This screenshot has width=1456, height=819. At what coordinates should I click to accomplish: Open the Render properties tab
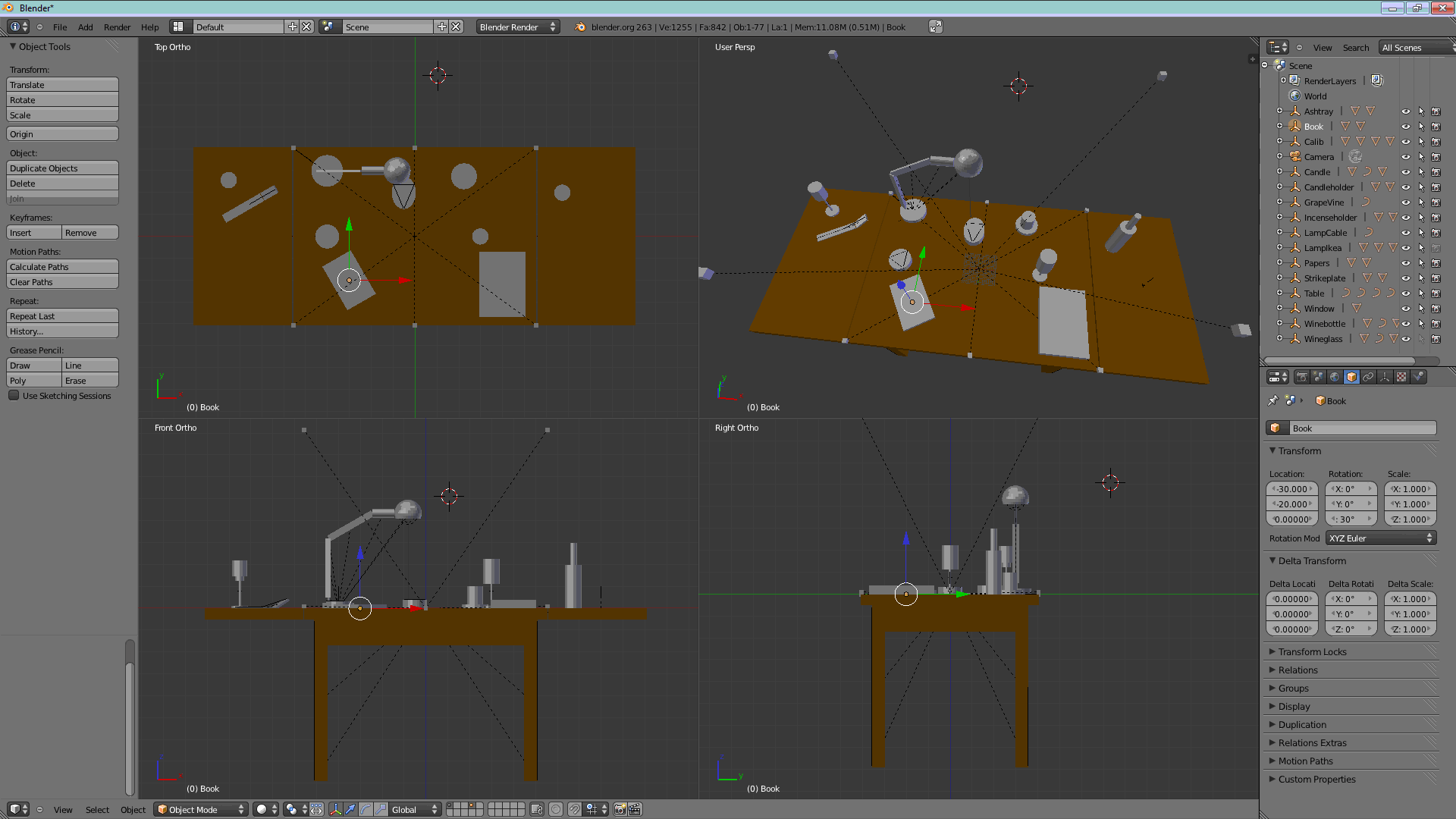tap(1301, 377)
